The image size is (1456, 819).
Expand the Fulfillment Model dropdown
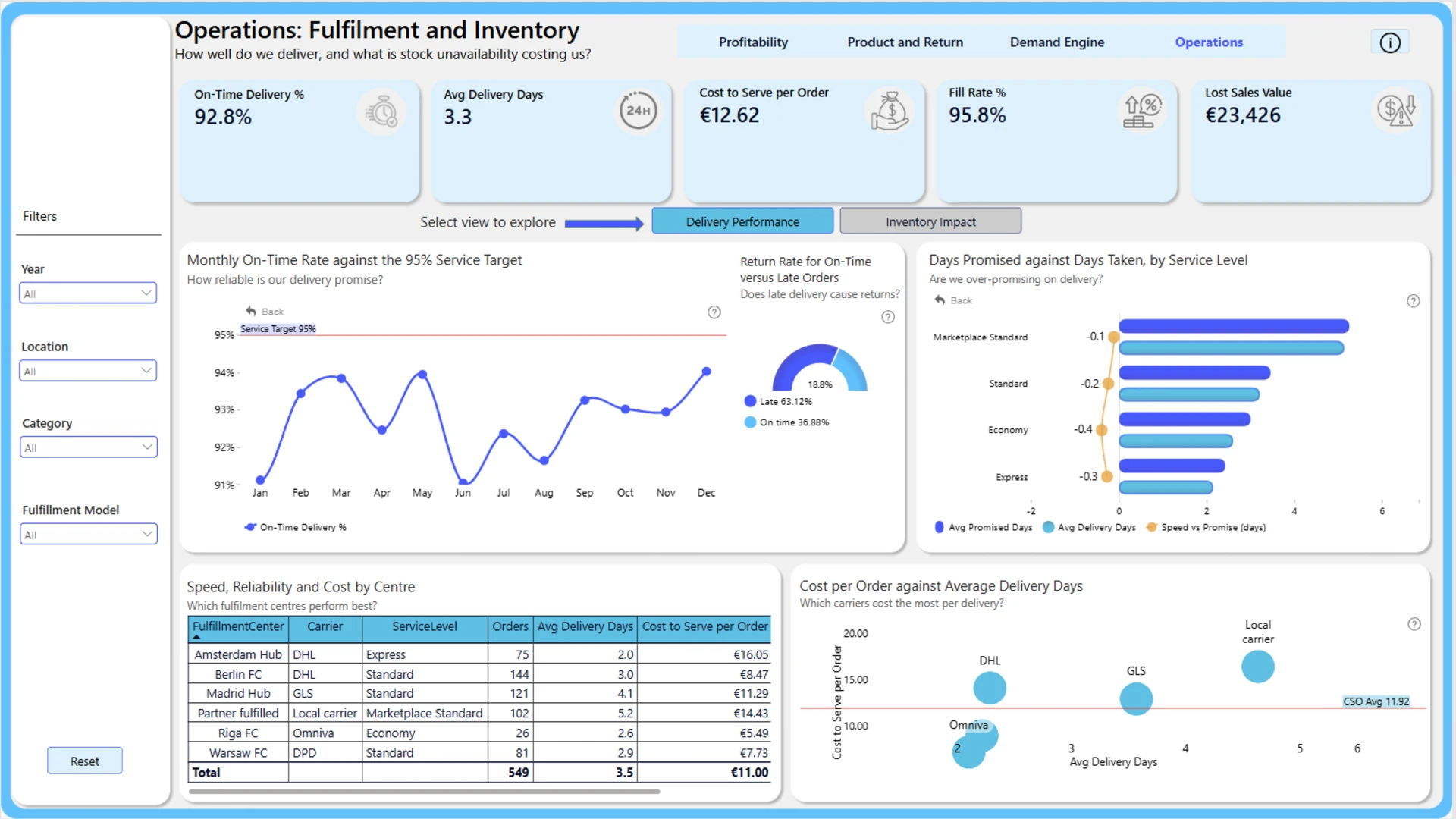[x=88, y=535]
